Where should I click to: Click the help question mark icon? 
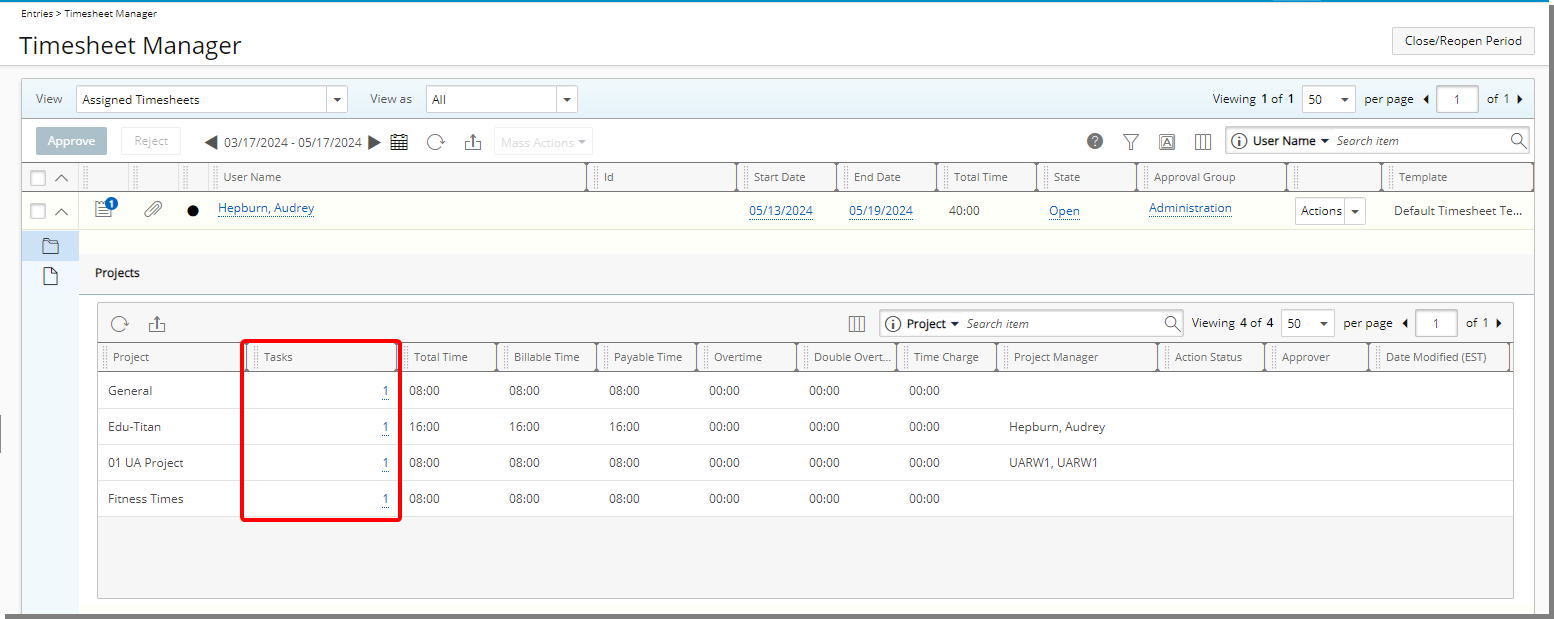pos(1095,141)
